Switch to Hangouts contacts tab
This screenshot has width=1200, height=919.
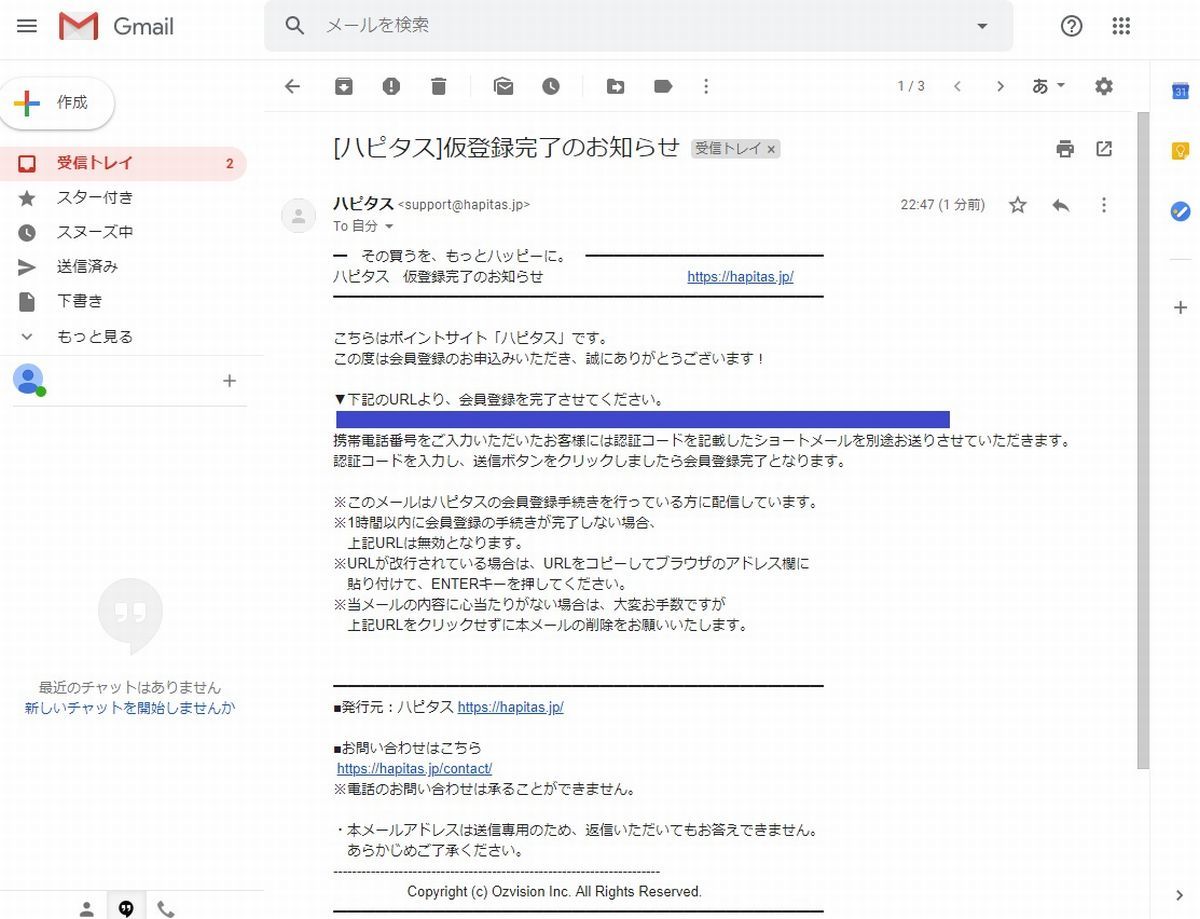pyautogui.click(x=87, y=908)
